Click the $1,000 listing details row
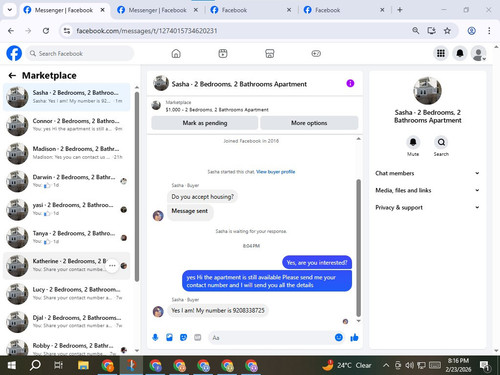Screen dimensions: 500x375 point(255,106)
